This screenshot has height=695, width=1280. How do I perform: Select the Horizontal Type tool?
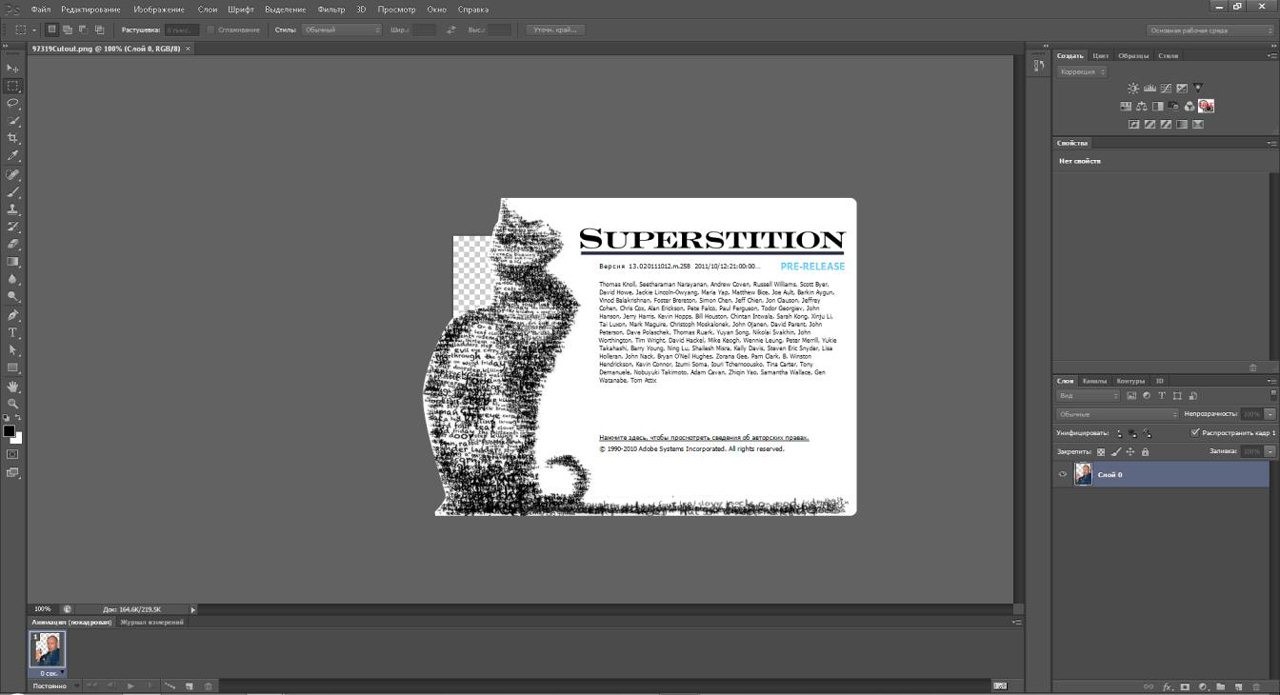(13, 332)
